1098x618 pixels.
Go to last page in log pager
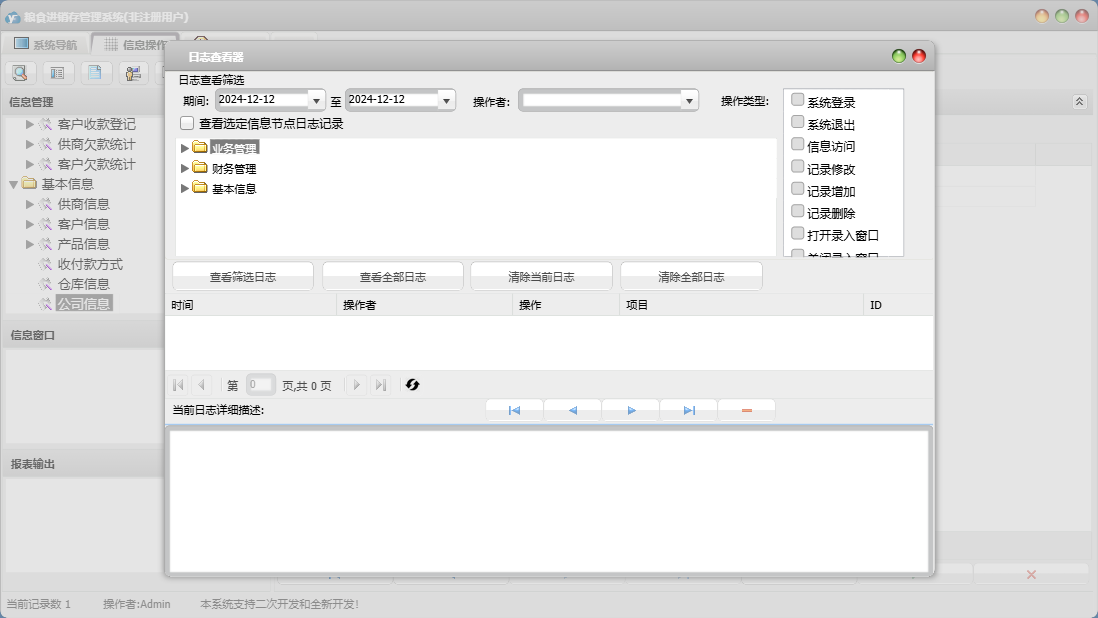coord(380,385)
